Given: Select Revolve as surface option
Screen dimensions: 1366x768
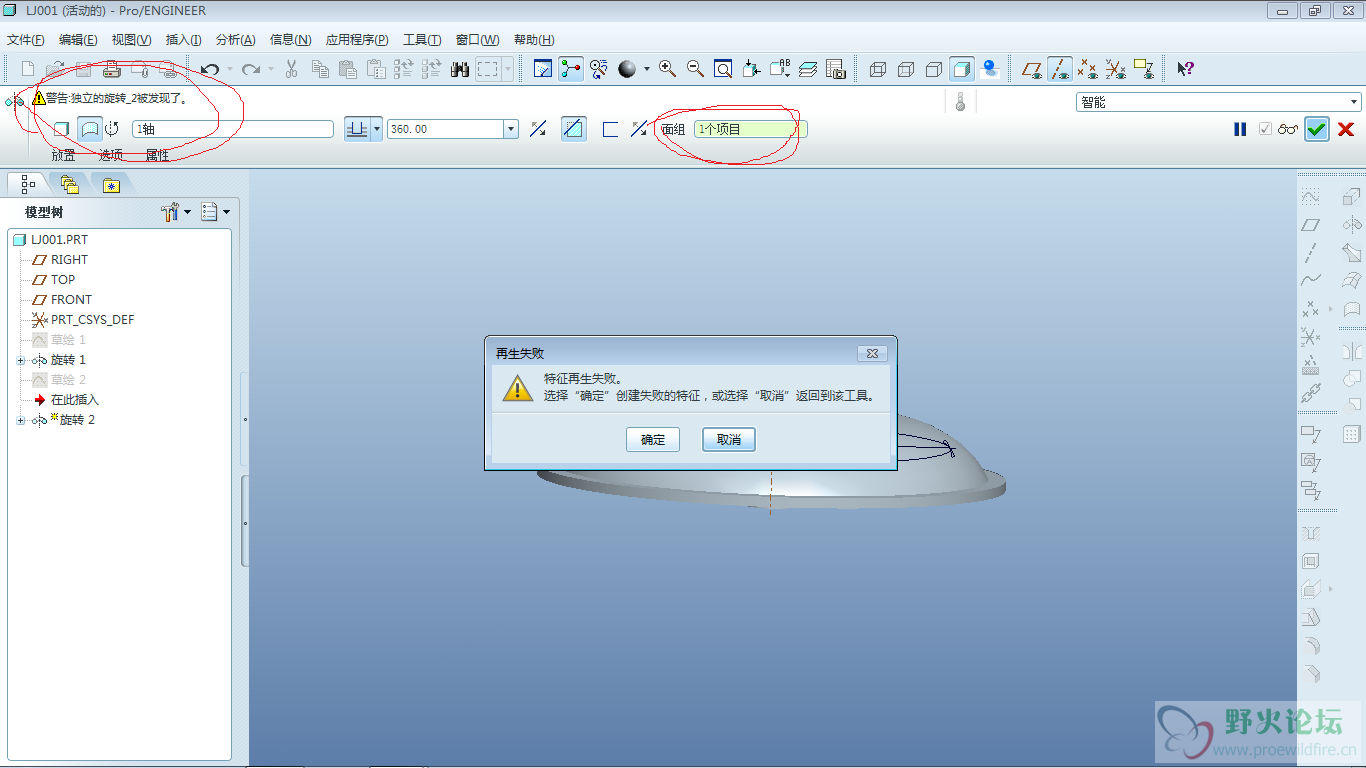Looking at the screenshot, I should [x=90, y=129].
